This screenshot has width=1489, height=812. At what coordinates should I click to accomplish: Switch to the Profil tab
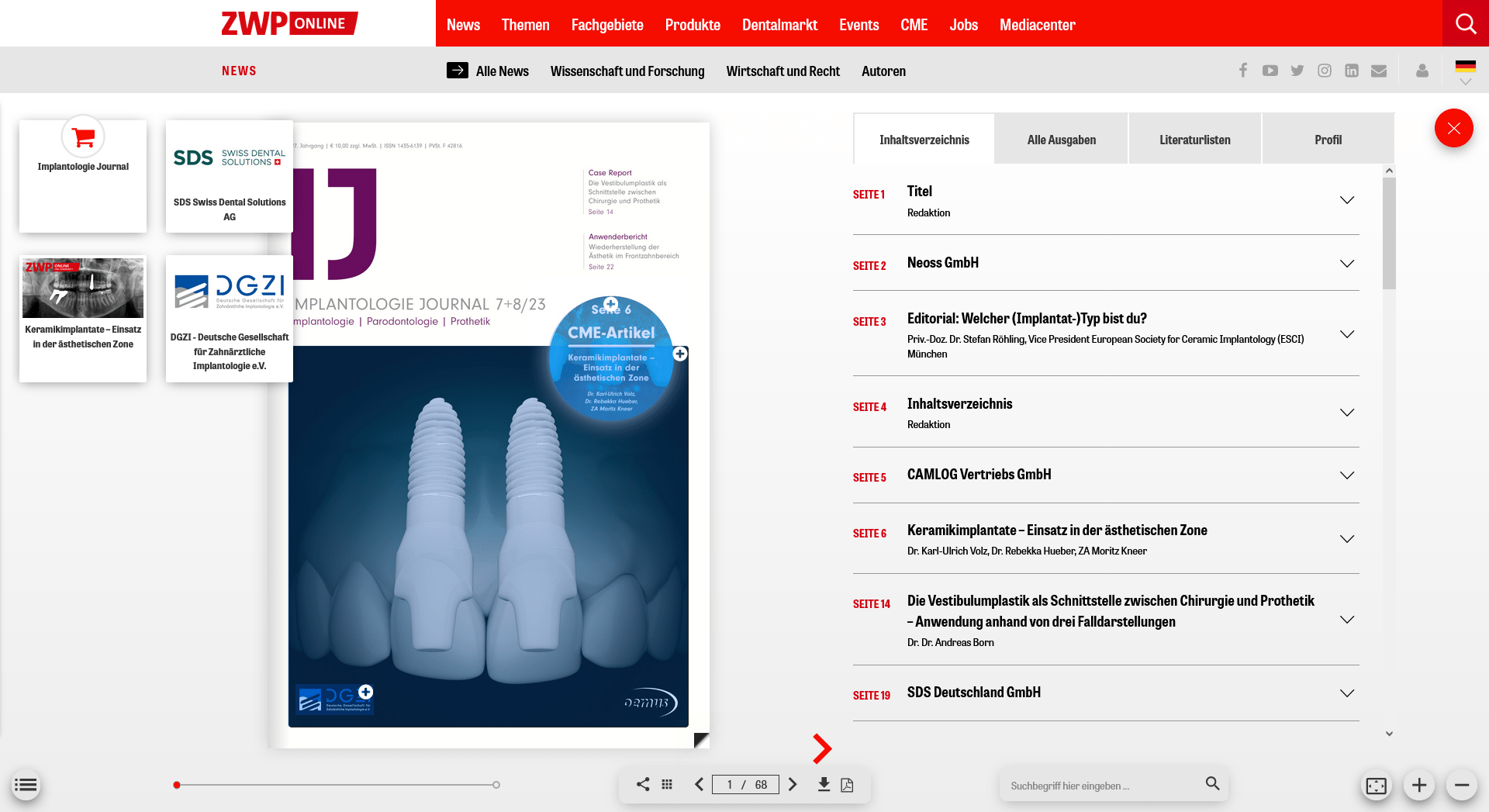1328,139
